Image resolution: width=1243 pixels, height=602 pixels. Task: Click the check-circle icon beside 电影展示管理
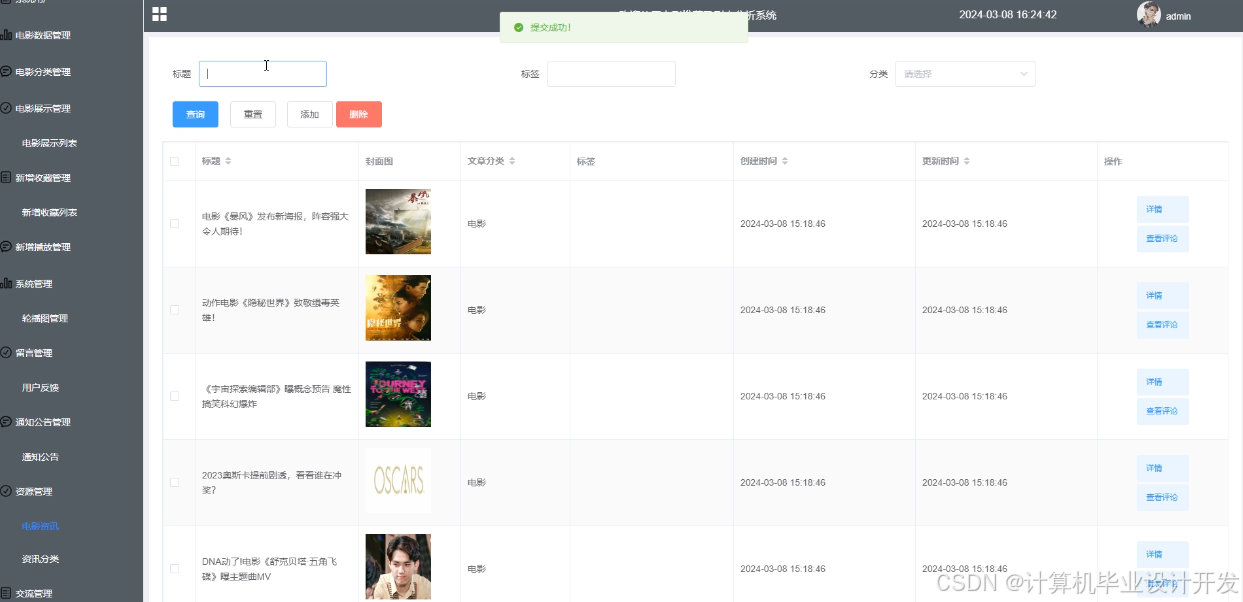pyautogui.click(x=6, y=108)
